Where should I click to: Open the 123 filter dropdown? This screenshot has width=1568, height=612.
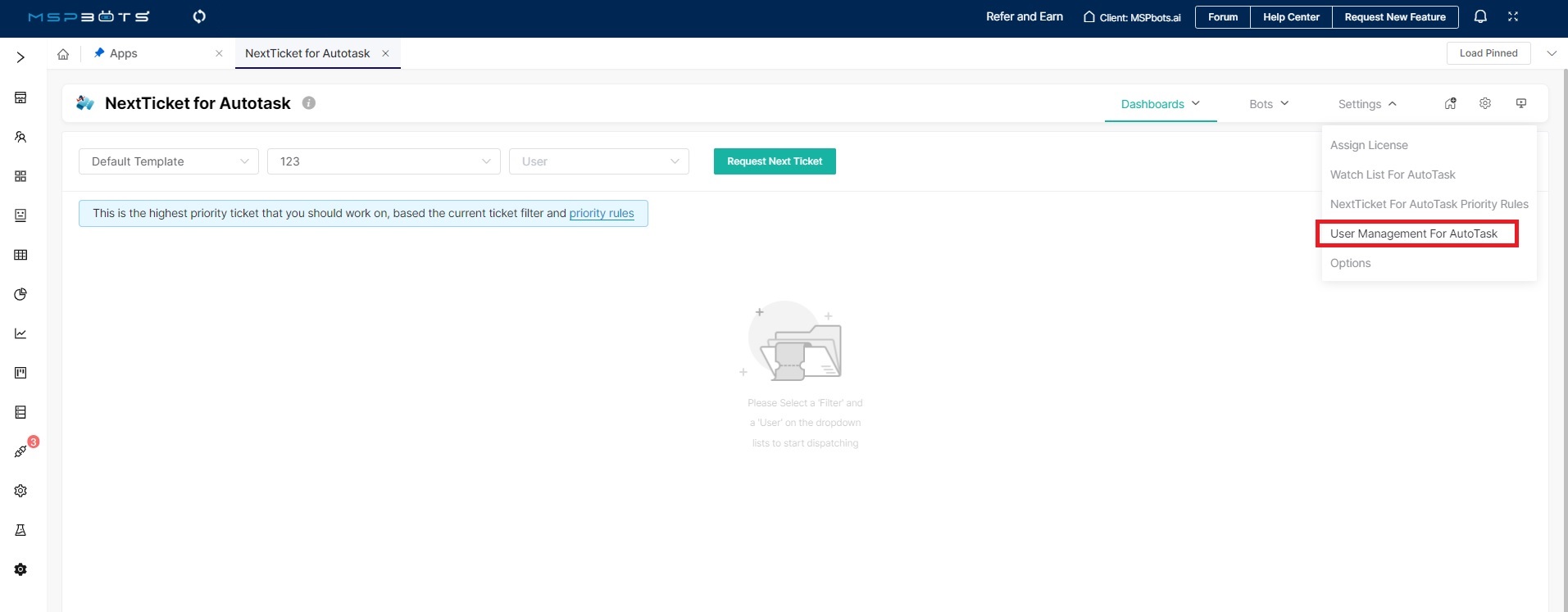click(384, 161)
